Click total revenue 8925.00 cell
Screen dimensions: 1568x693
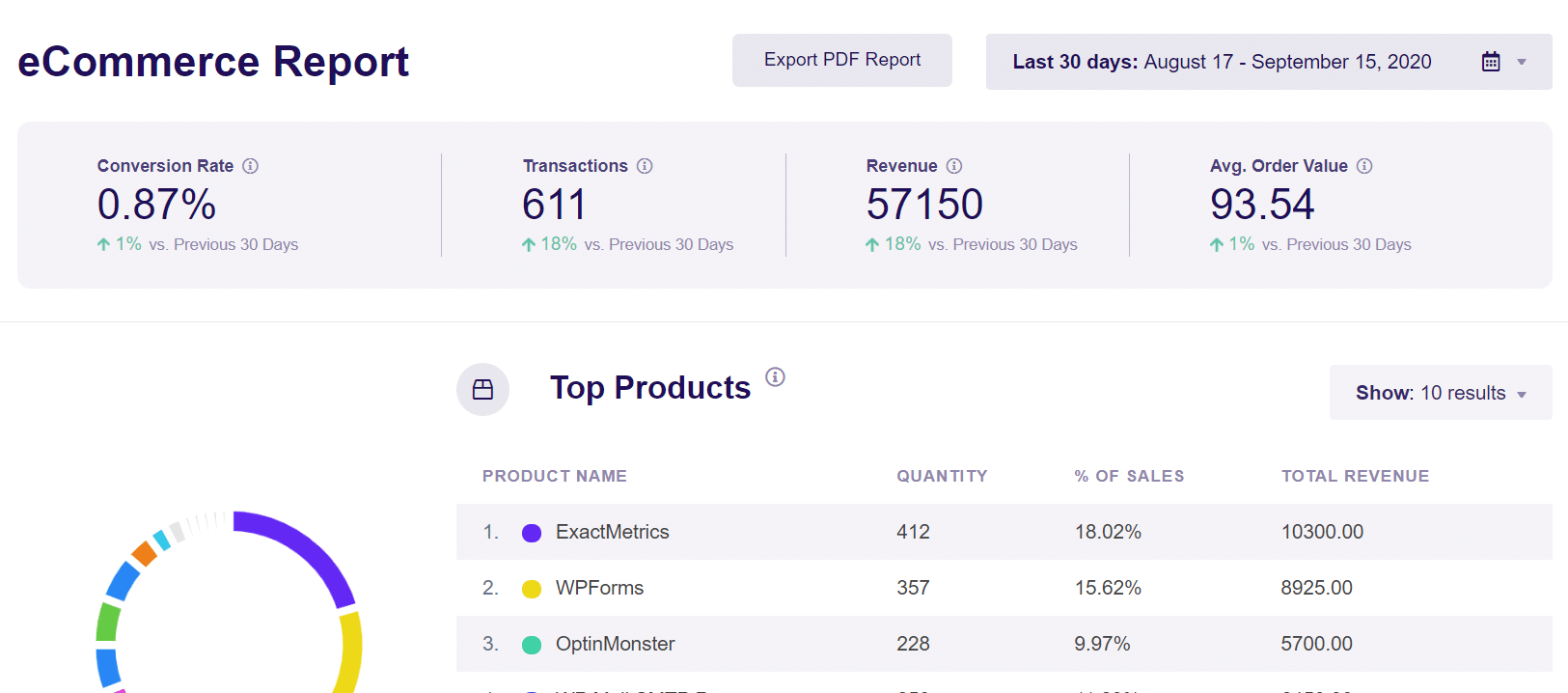click(x=1316, y=588)
